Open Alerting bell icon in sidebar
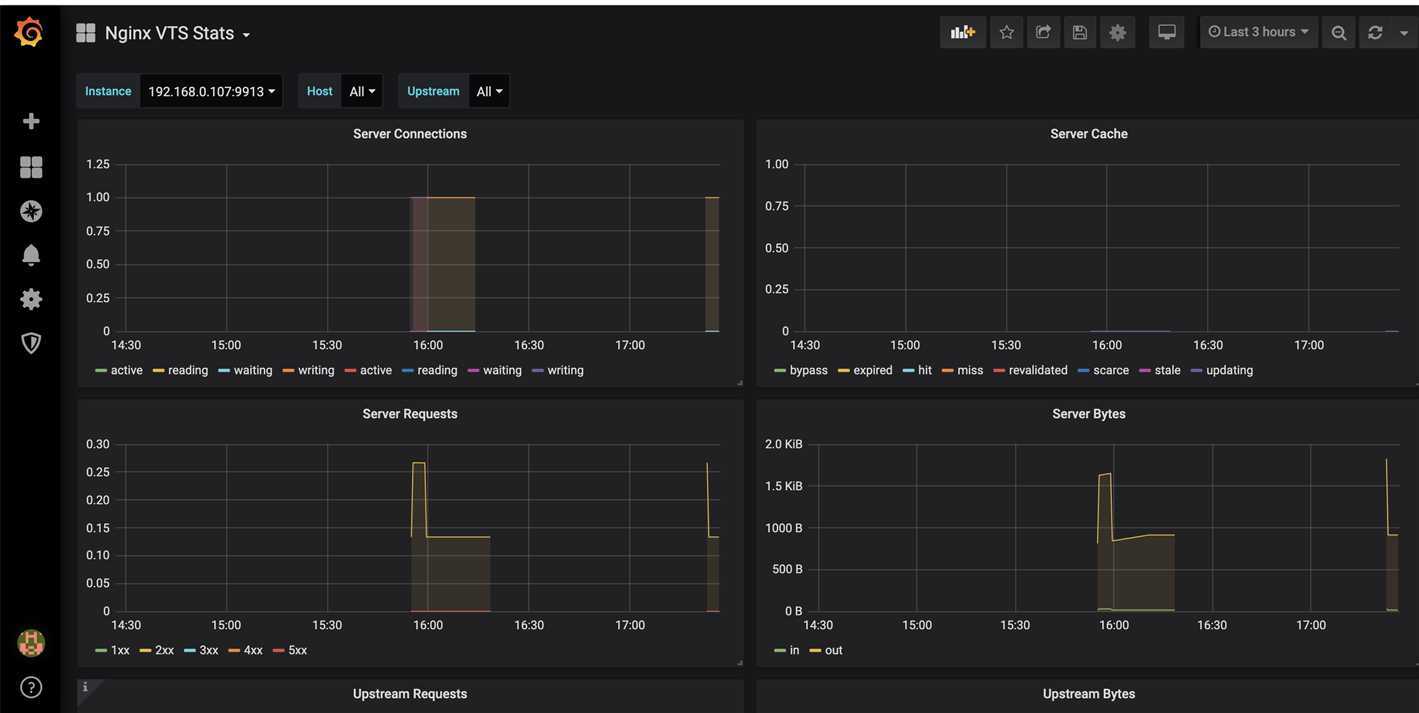 pos(31,255)
